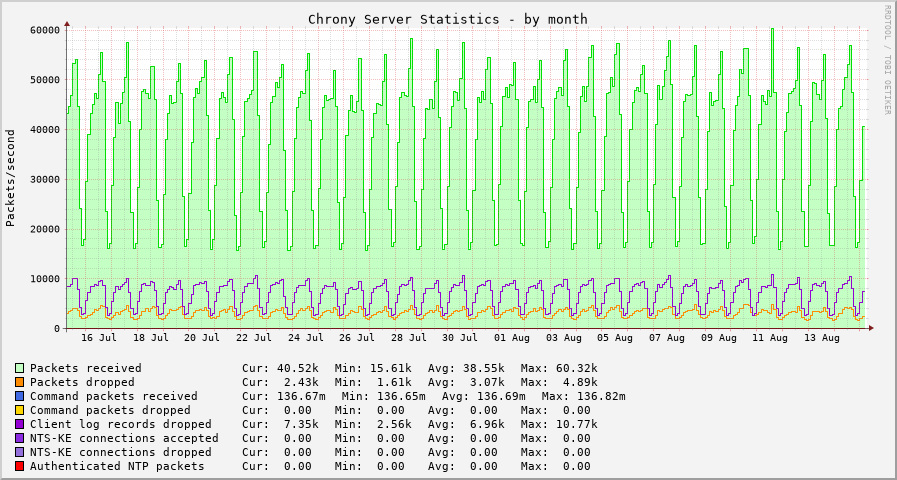The height and width of the screenshot is (480, 897).
Task: Click the '01 Aug' date label
Action: coord(512,338)
